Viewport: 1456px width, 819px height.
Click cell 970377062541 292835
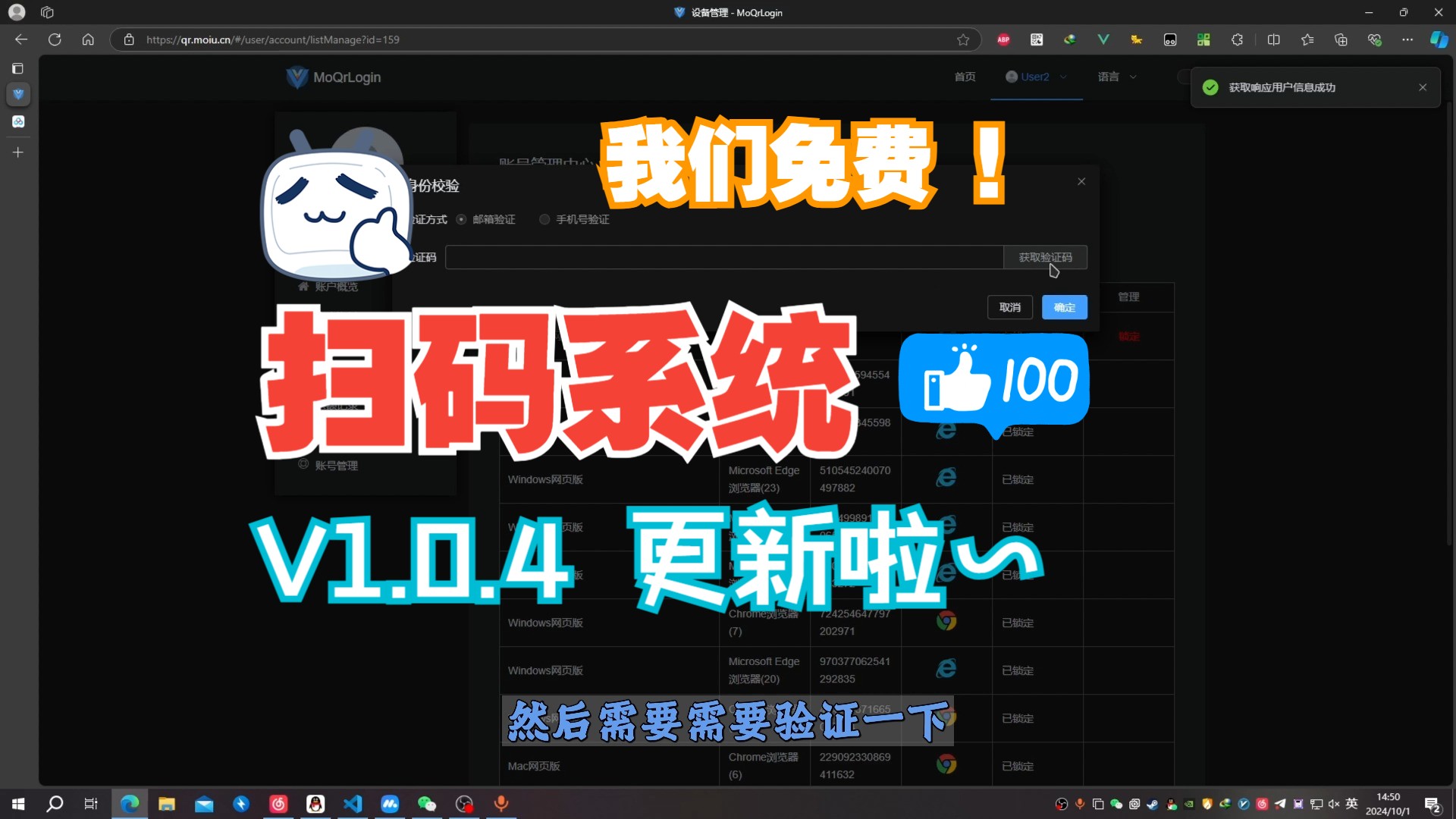[x=855, y=670]
